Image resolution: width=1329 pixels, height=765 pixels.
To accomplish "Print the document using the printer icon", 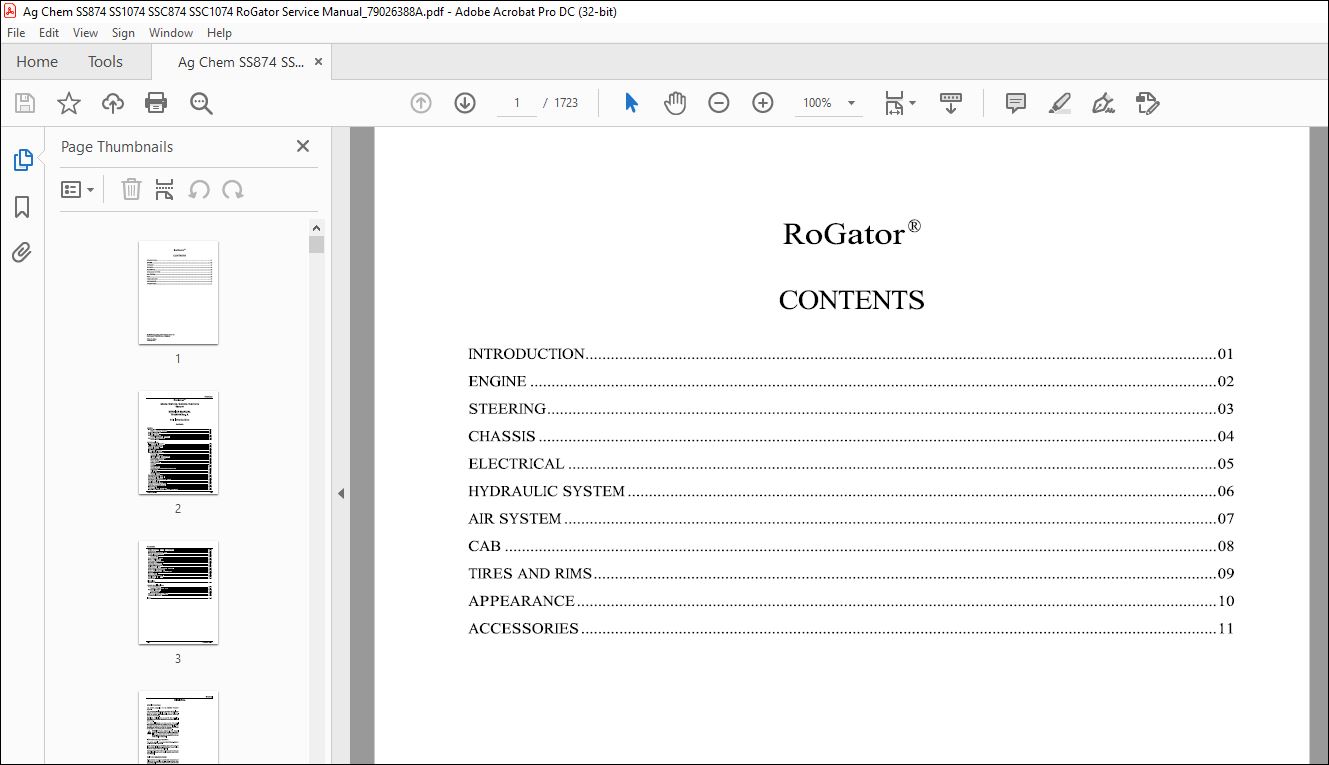I will (x=156, y=103).
